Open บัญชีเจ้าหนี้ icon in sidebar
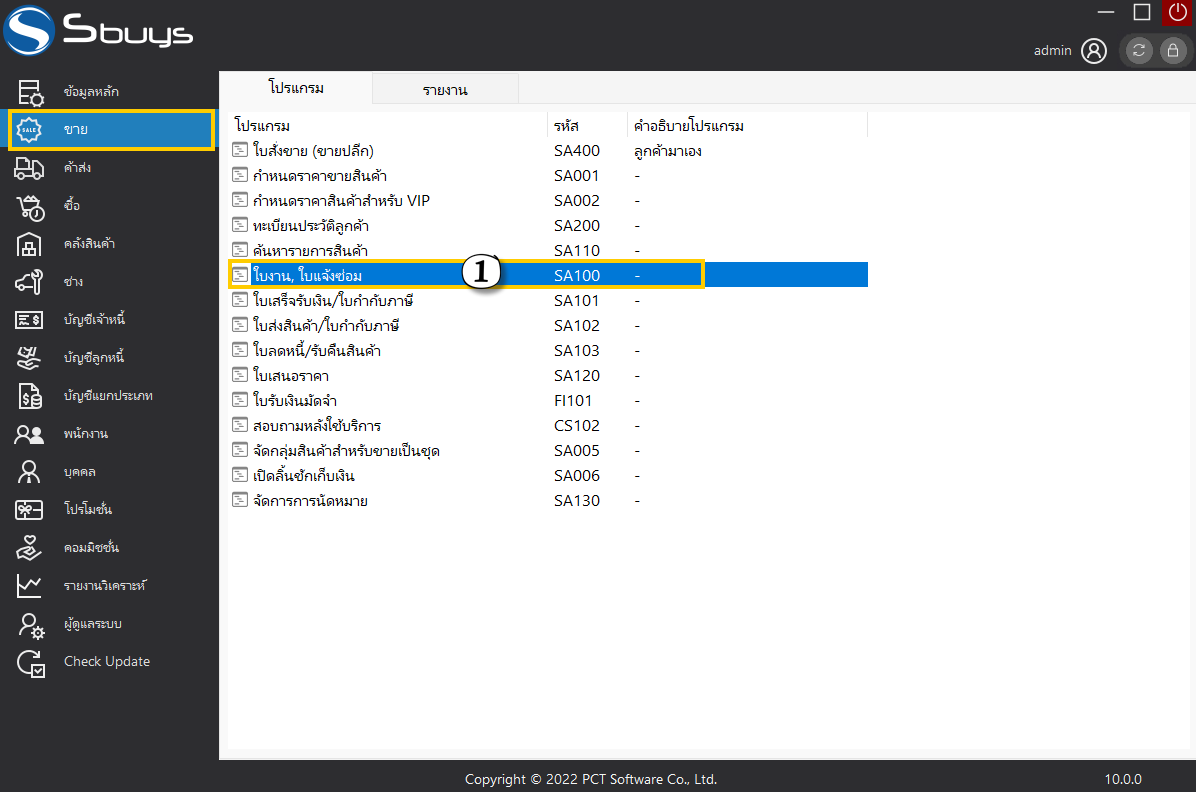The width and height of the screenshot is (1196, 792). click(x=29, y=320)
